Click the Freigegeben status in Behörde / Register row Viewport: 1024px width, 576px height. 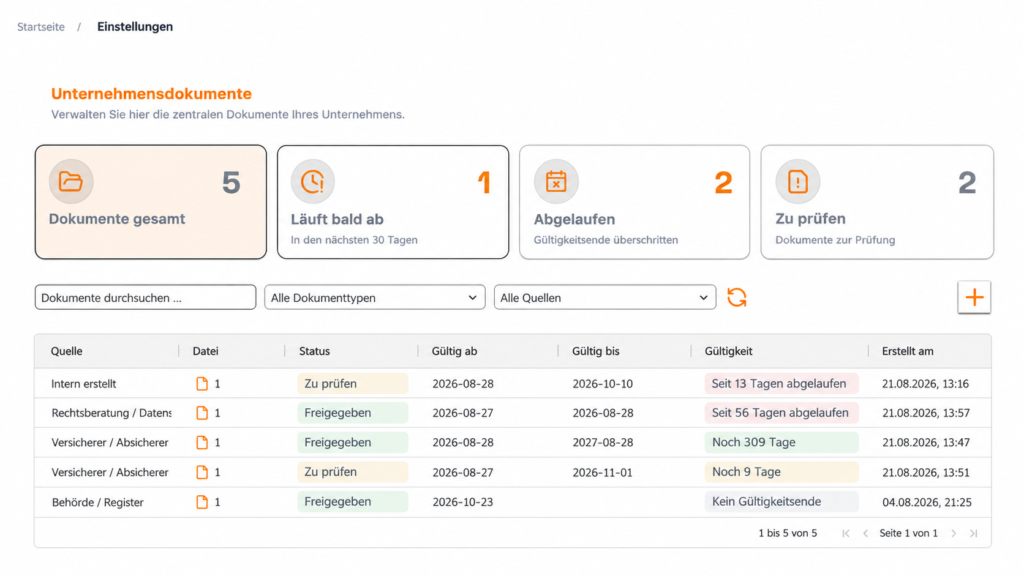353,502
